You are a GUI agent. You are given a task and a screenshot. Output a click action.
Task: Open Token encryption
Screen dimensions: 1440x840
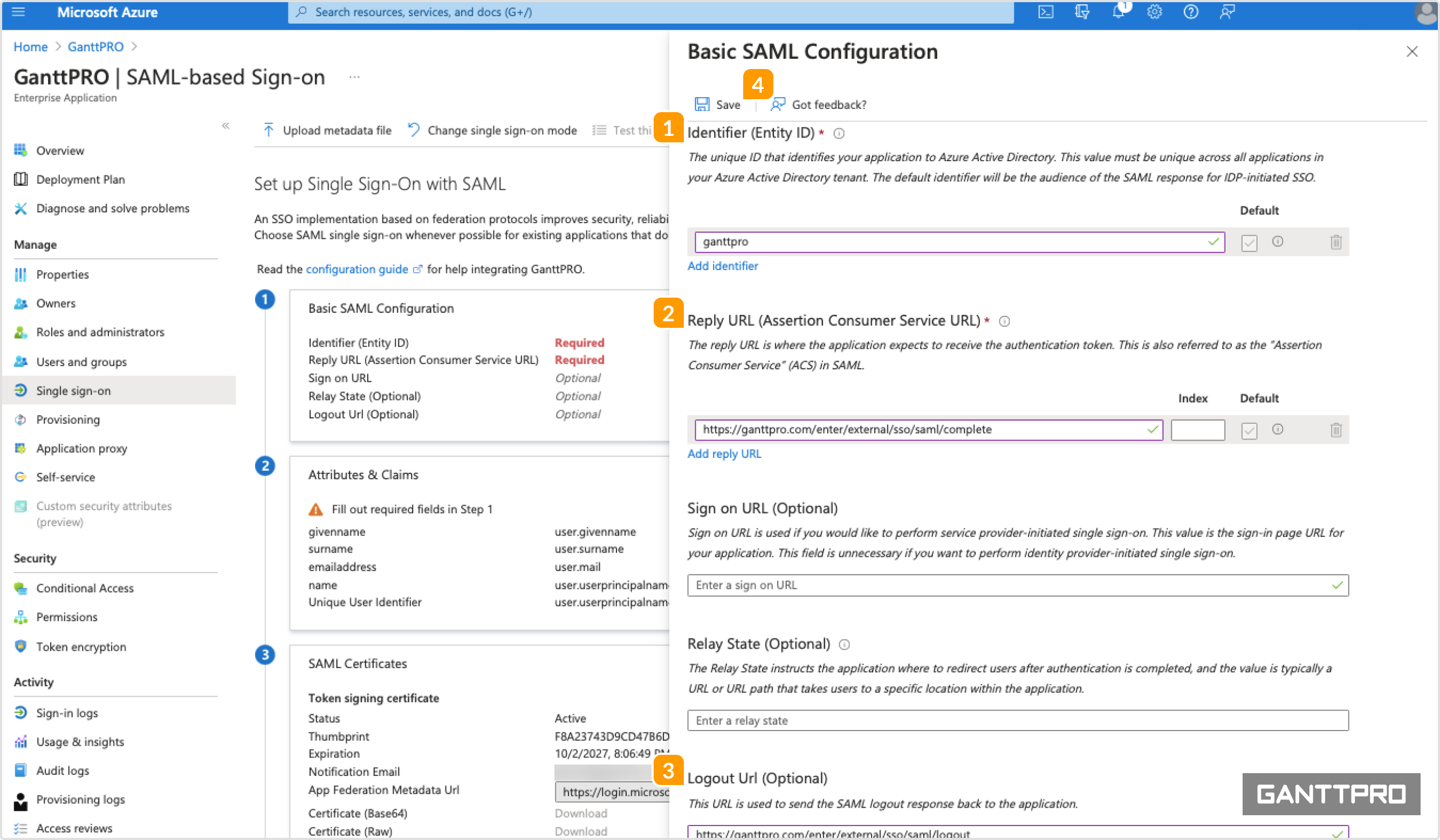click(81, 646)
